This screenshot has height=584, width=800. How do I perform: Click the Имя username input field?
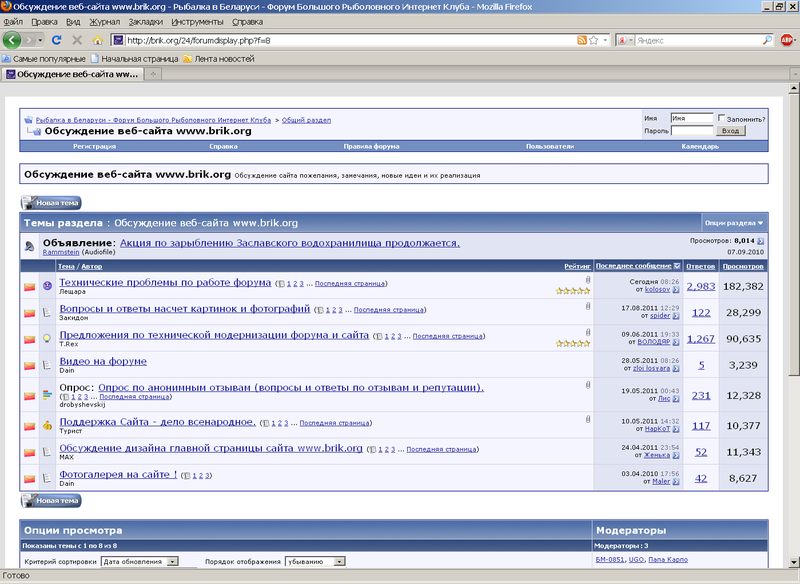[691, 118]
